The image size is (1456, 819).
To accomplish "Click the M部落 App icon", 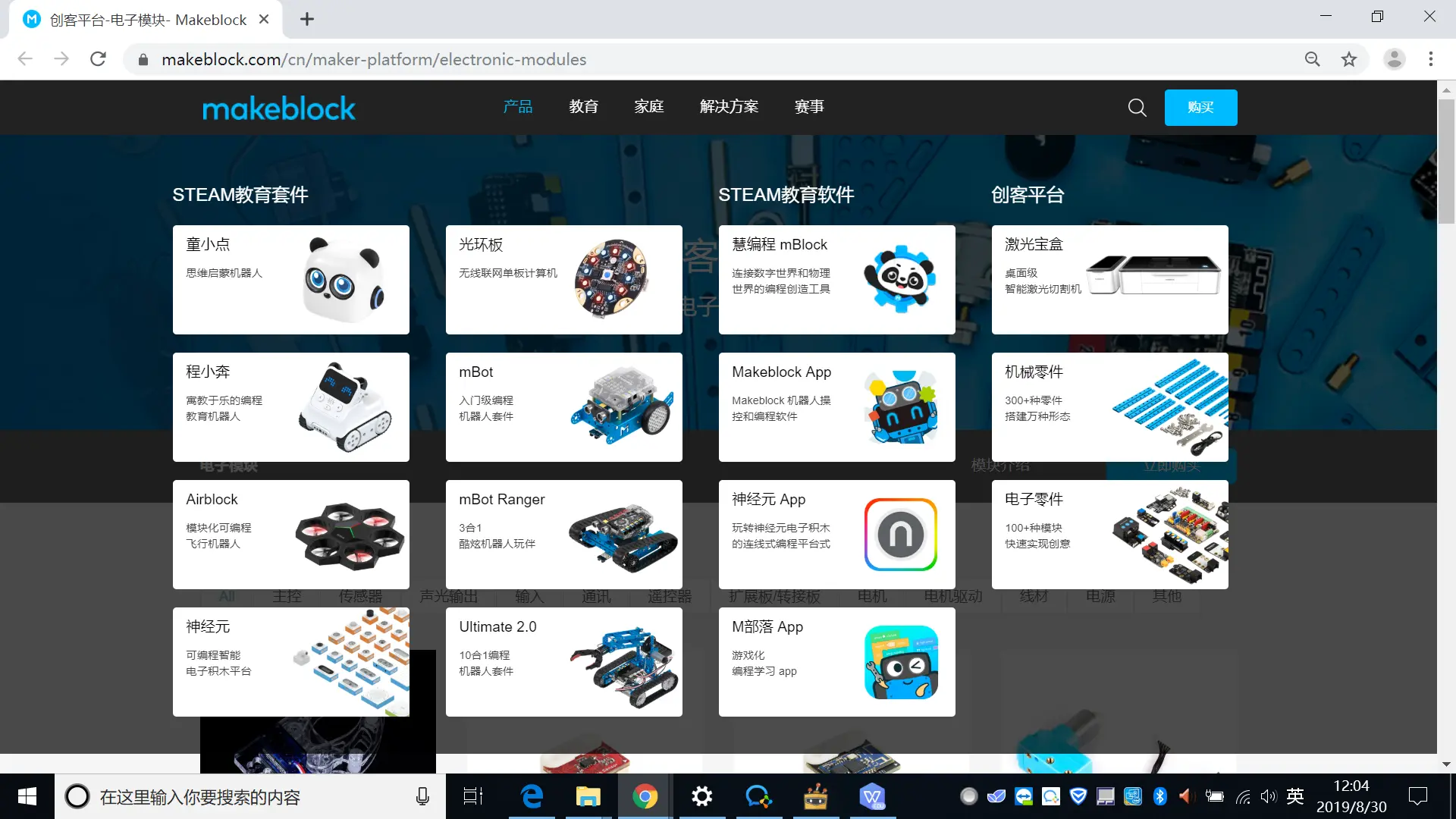I will (x=900, y=661).
